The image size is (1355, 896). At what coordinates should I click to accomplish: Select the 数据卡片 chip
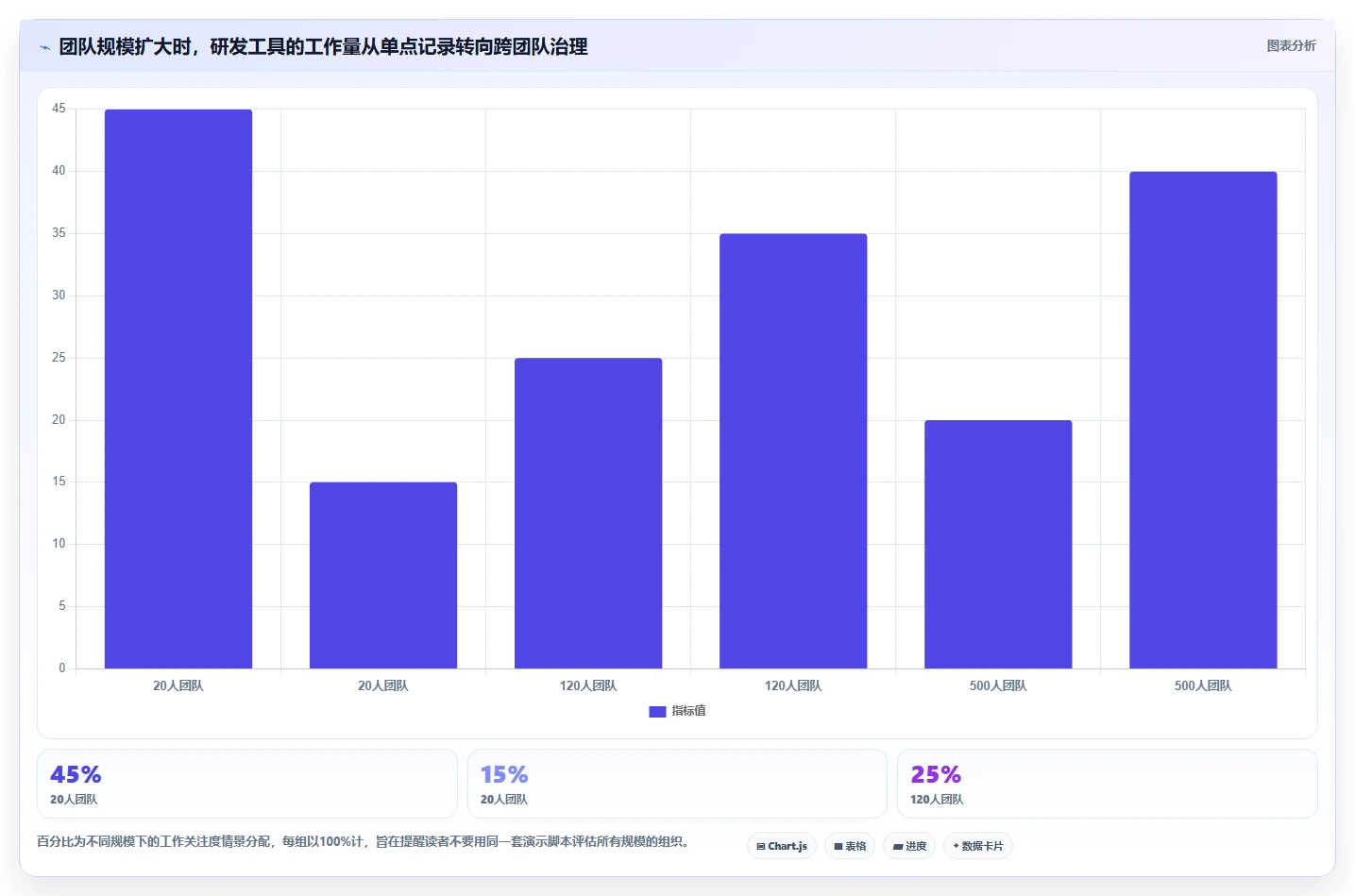click(978, 846)
